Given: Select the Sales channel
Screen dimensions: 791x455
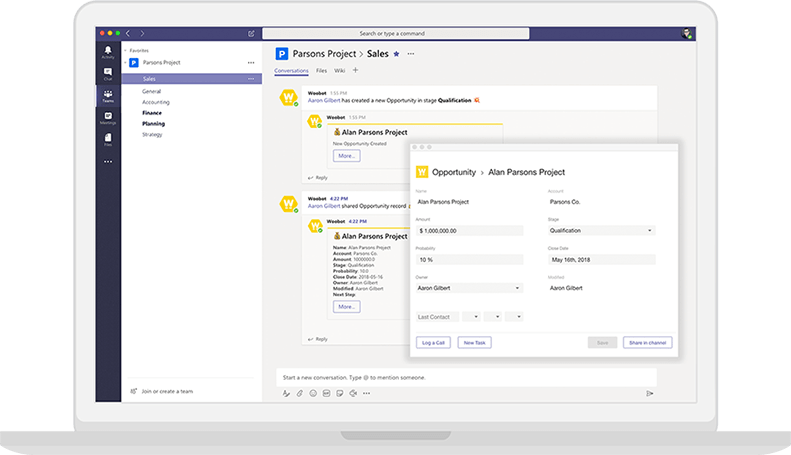Looking at the screenshot, I should click(192, 79).
